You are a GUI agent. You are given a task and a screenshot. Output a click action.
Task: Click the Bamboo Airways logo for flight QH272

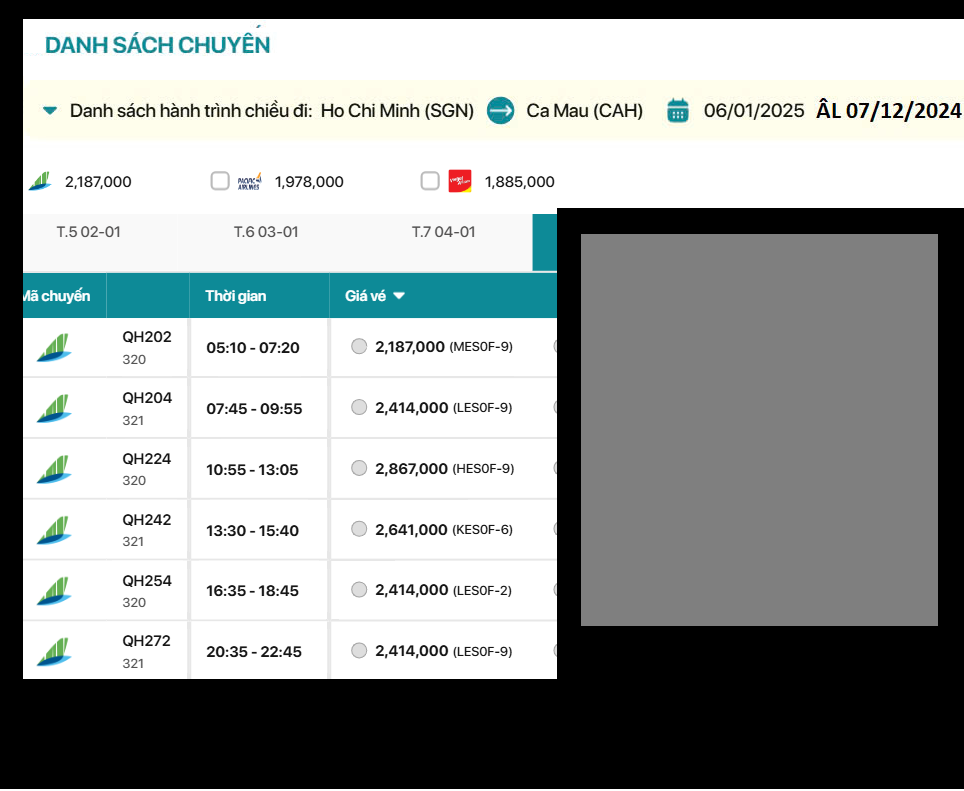click(x=54, y=652)
